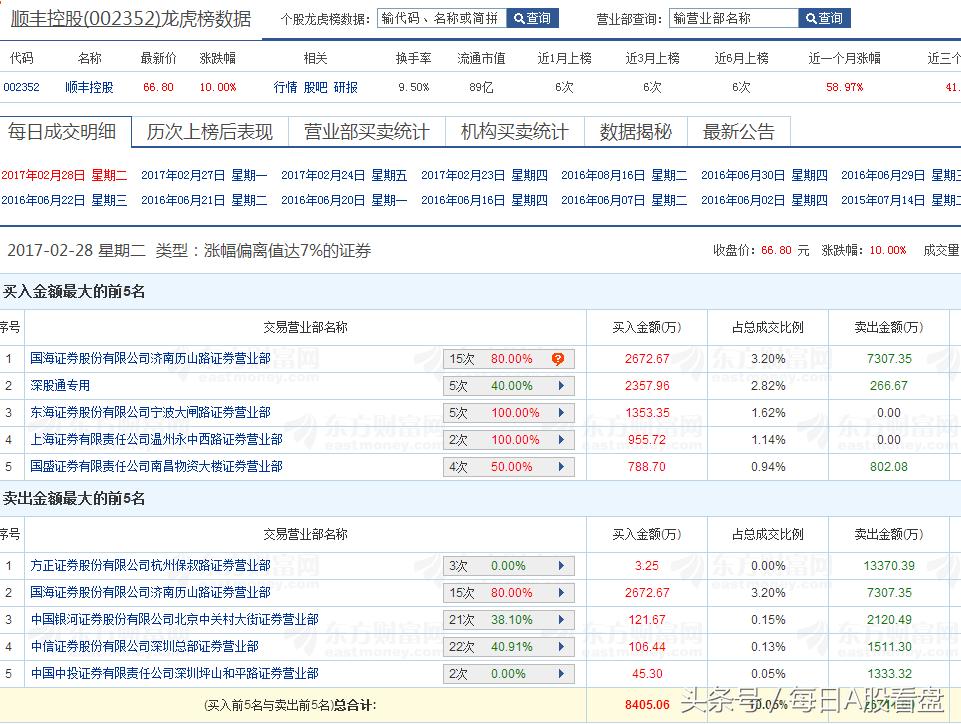
Task: Focus the brokerage name input field
Action: (x=733, y=18)
